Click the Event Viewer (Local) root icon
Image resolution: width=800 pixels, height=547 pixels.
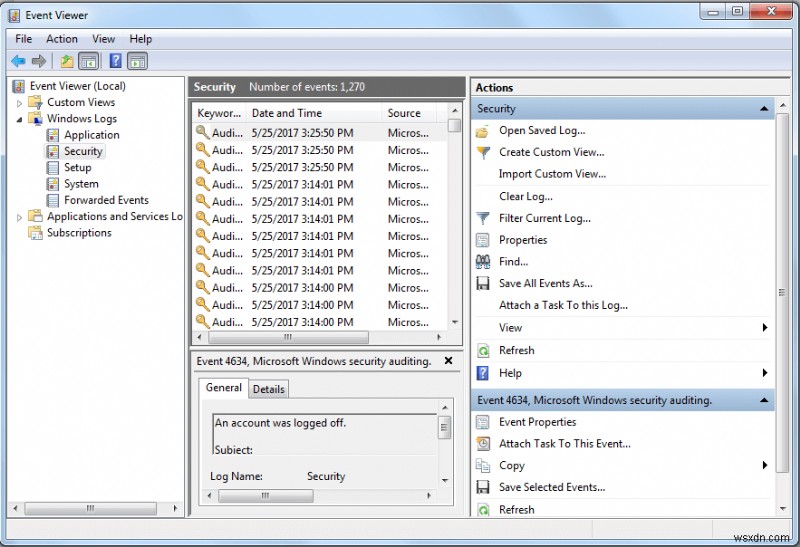click(x=19, y=86)
